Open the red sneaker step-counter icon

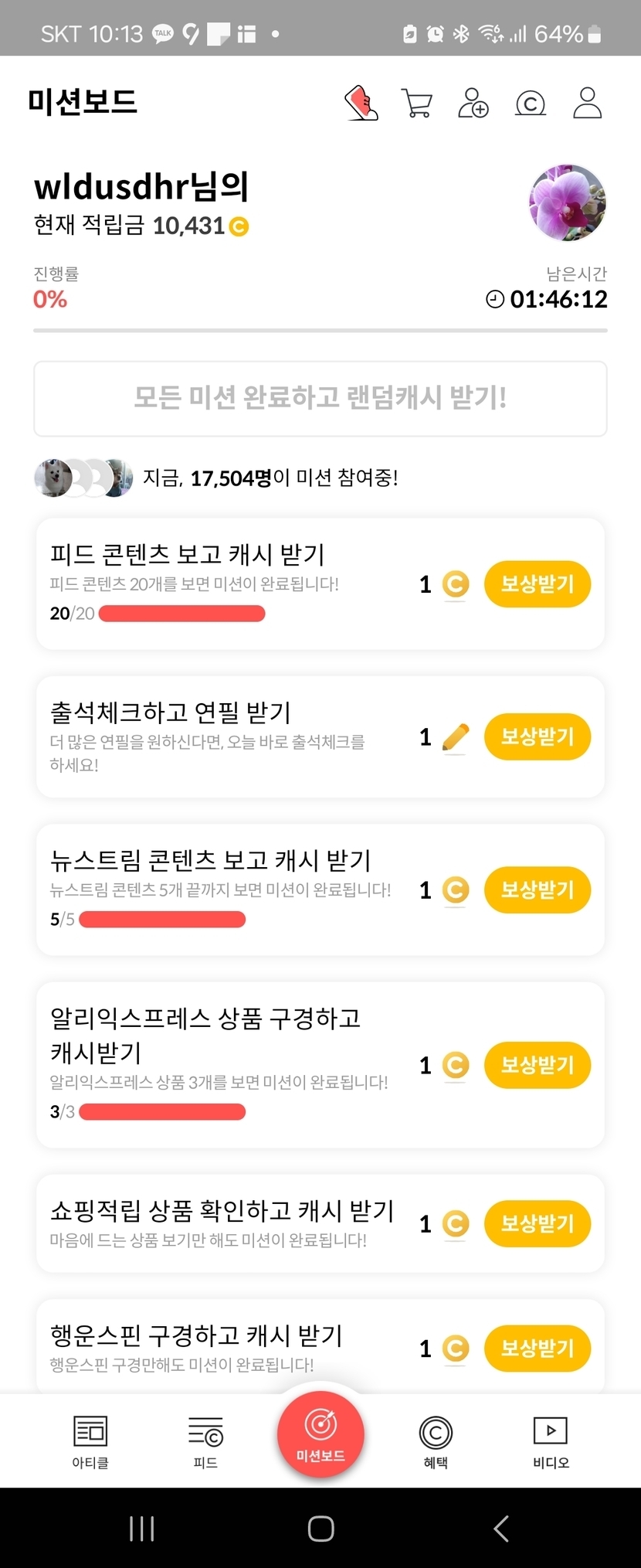(361, 103)
